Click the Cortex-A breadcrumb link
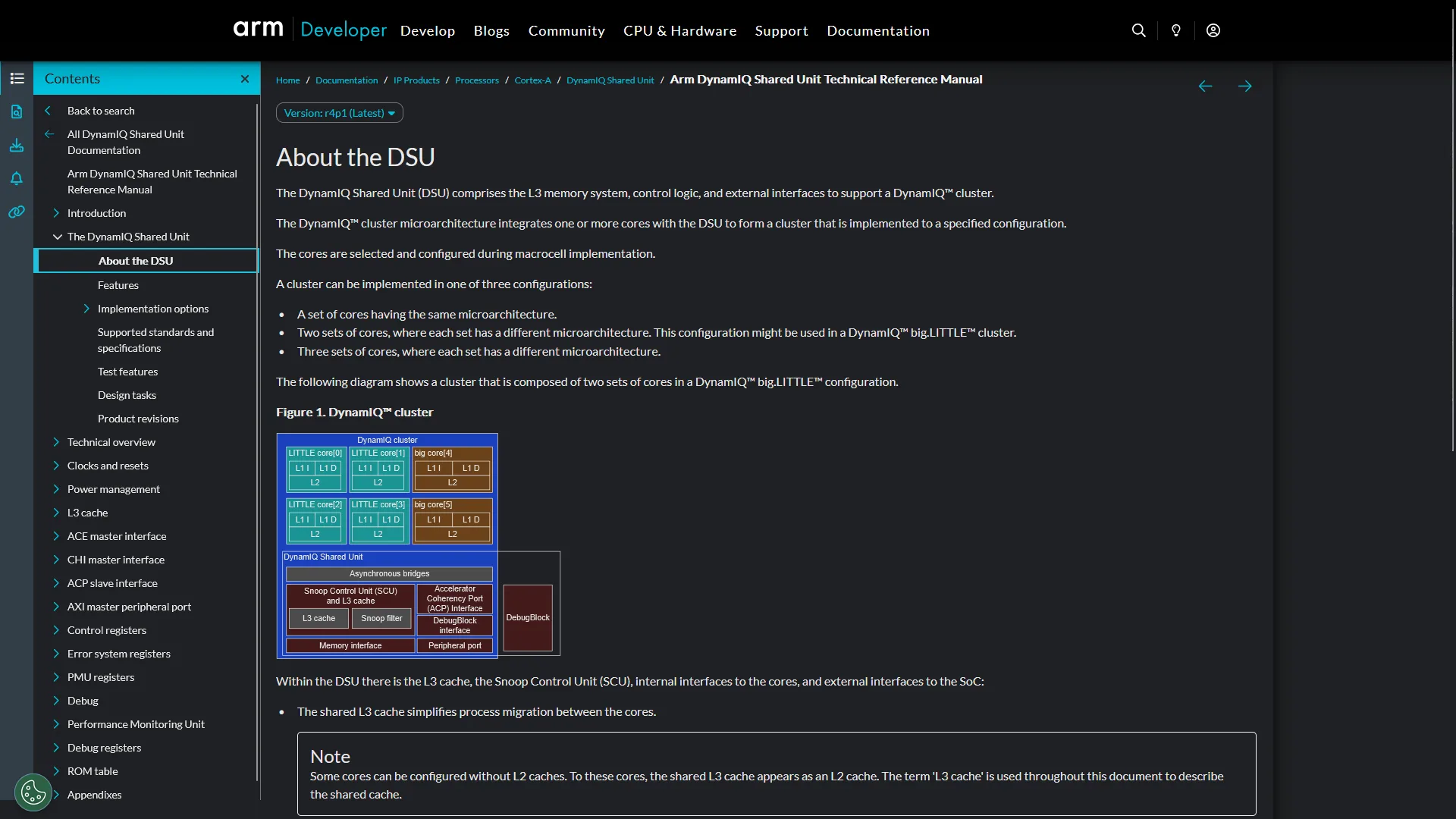1456x819 pixels. point(532,80)
